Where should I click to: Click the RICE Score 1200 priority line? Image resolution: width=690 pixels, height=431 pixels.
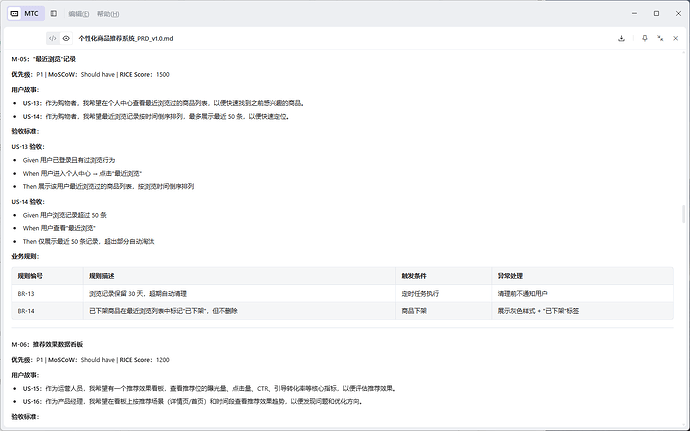[90, 360]
